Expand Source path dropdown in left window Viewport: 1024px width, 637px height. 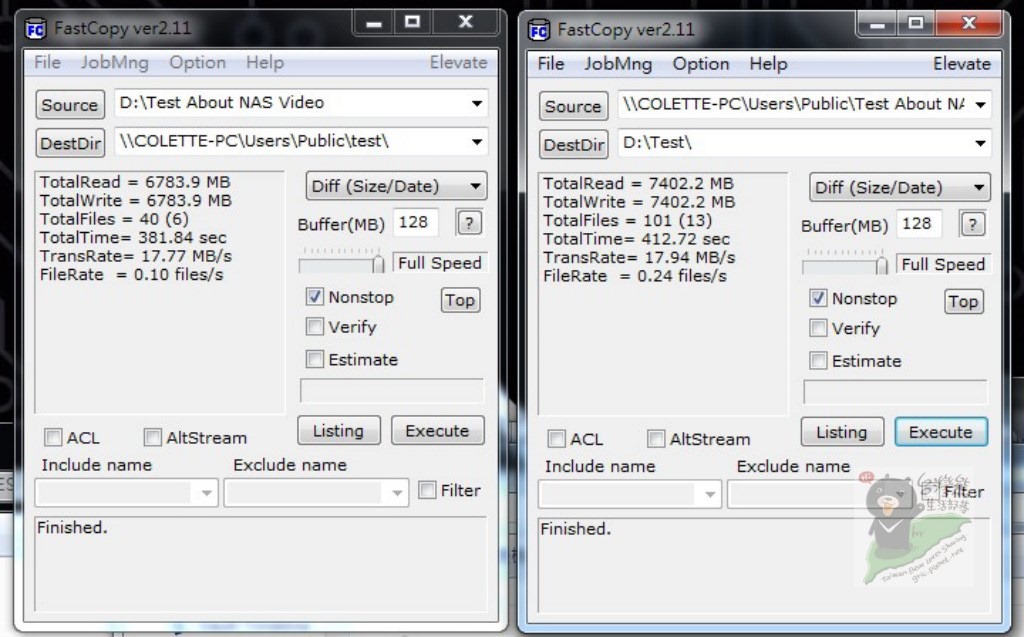(x=477, y=103)
